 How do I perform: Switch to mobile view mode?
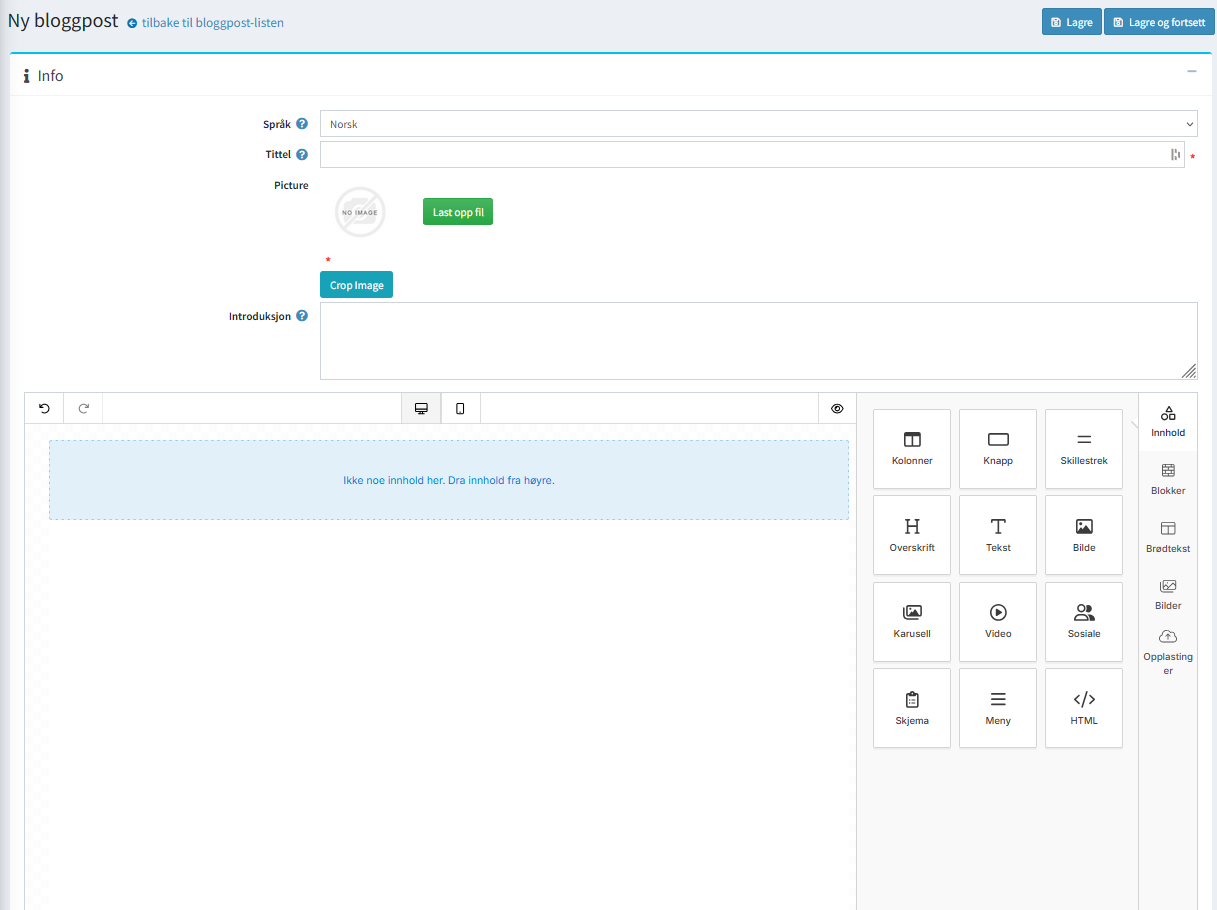460,408
